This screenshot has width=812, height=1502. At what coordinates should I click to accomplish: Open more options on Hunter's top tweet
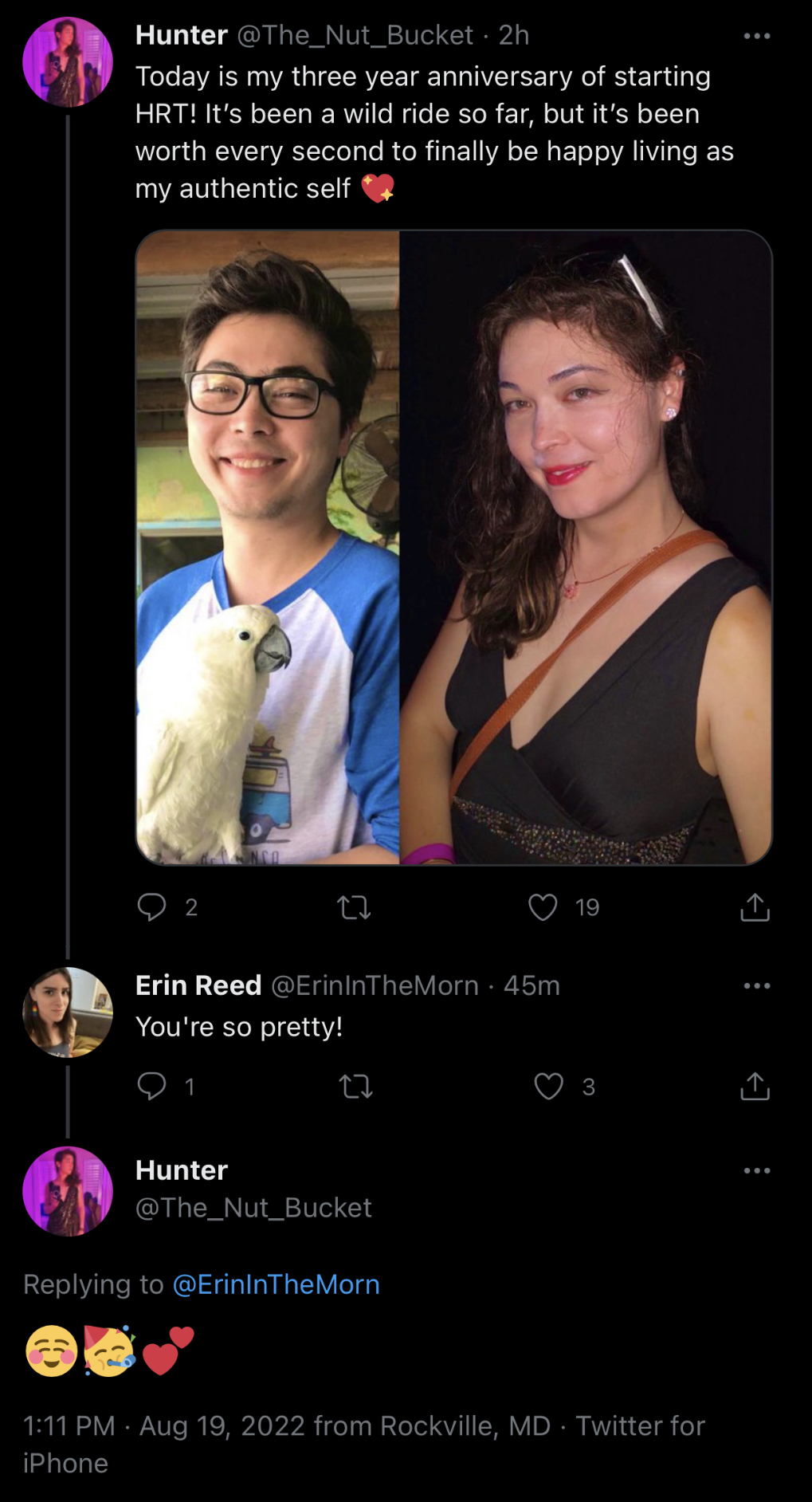pyautogui.click(x=756, y=36)
